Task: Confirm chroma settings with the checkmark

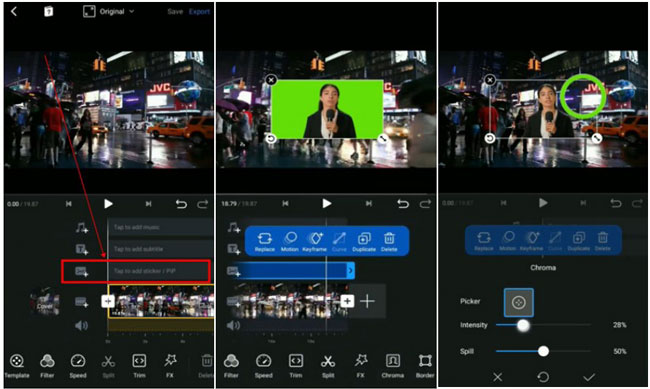Action: coord(589,377)
